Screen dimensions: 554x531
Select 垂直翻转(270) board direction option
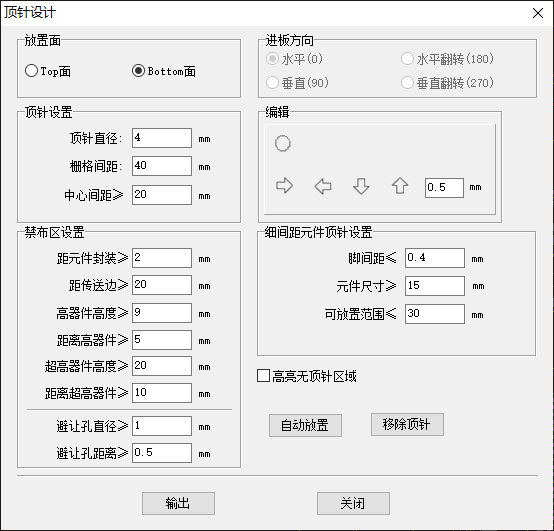point(447,83)
